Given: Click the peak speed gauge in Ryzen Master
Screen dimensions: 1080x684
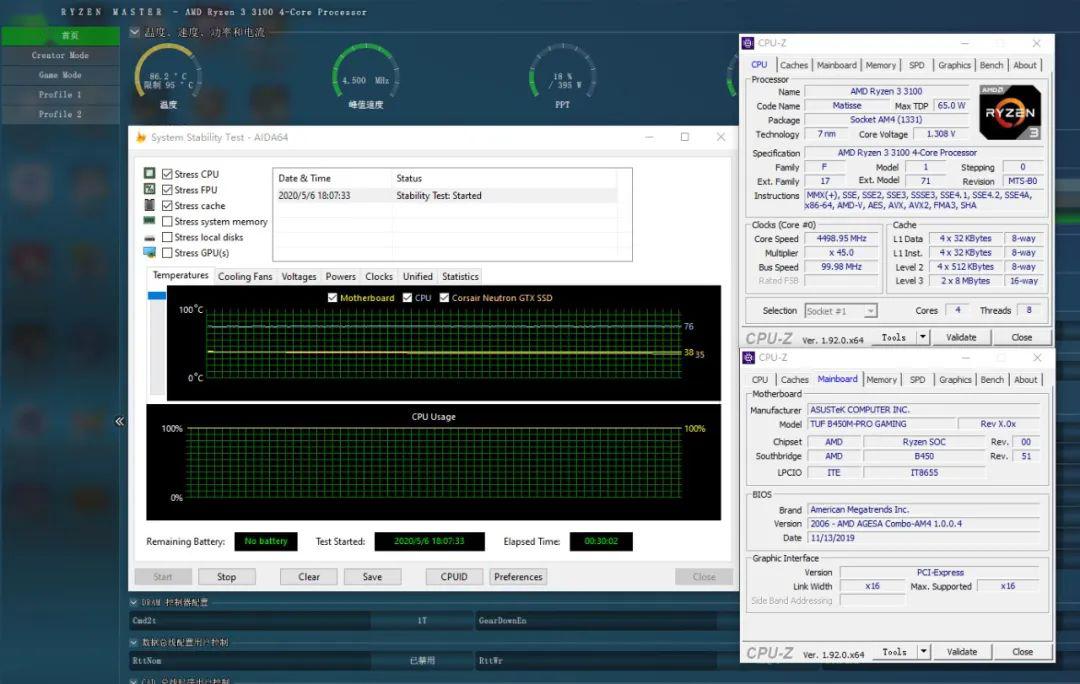Looking at the screenshot, I should (x=365, y=76).
